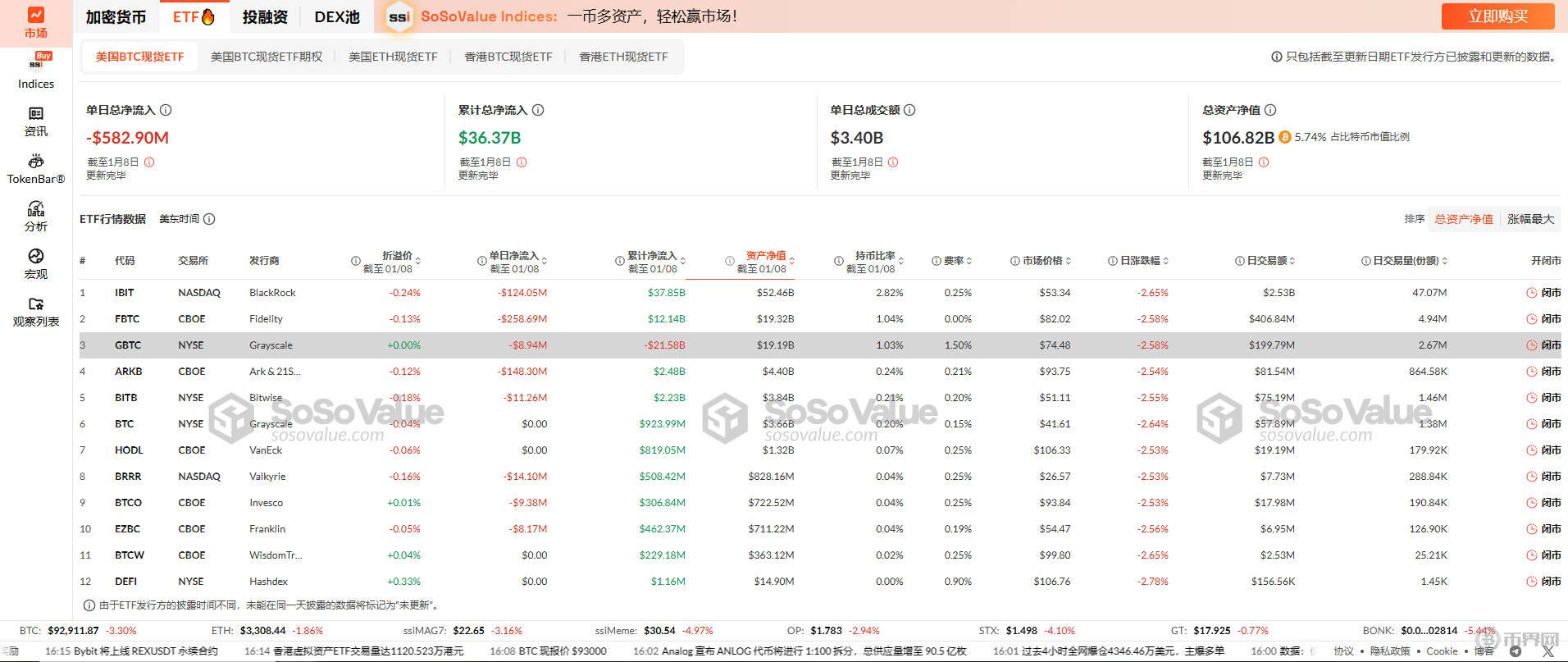This screenshot has height=662, width=1568.
Task: Open the 市场 market sidebar icon
Action: (35, 22)
